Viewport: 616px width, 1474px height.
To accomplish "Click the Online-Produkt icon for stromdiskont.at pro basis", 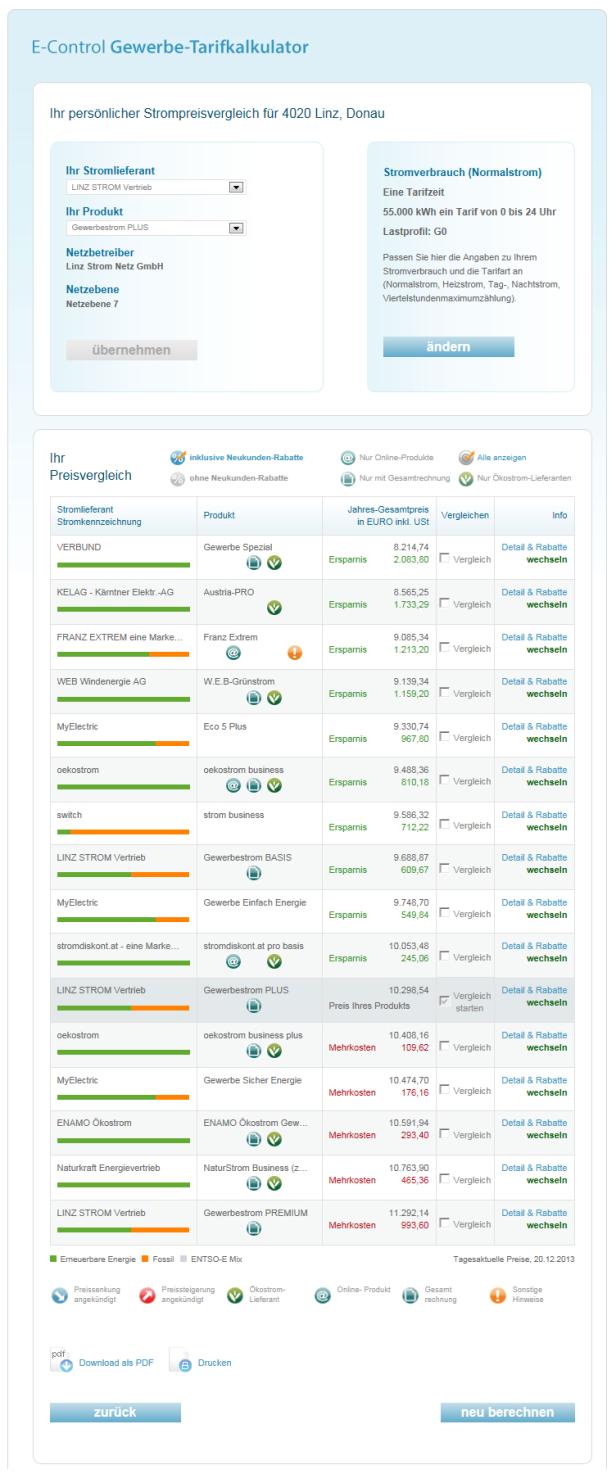I will coord(233,959).
